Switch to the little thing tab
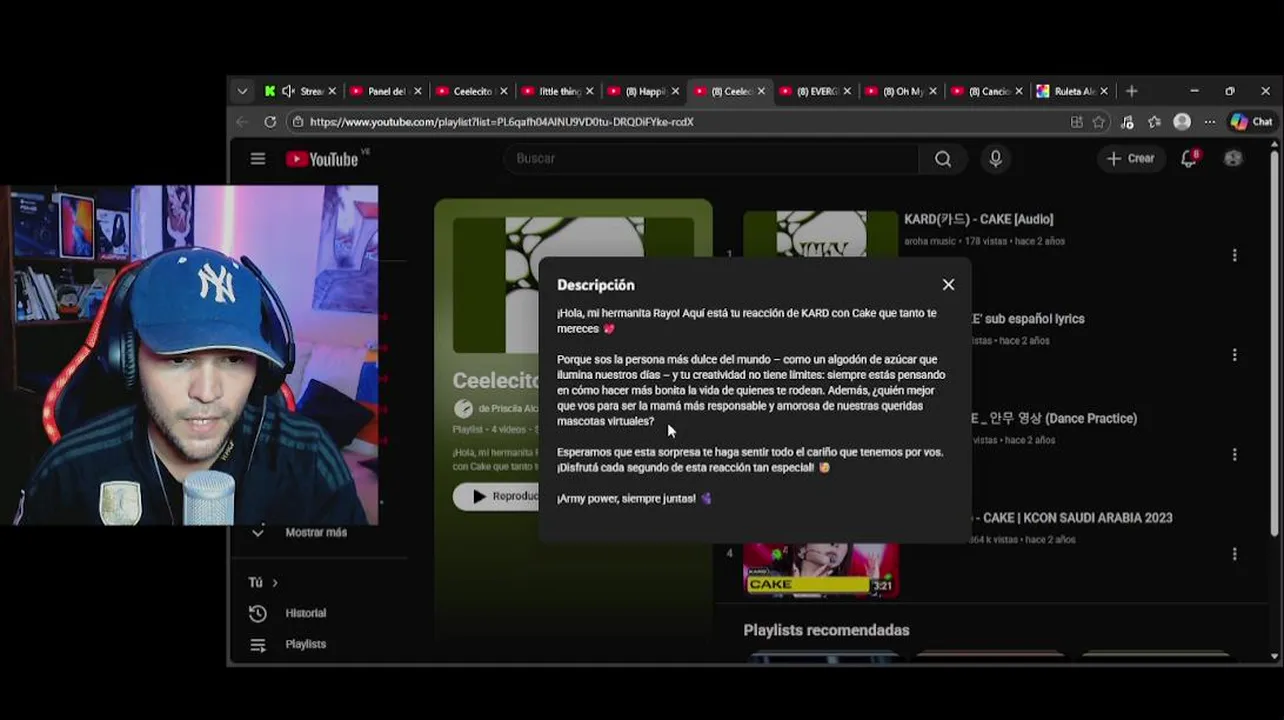The height and width of the screenshot is (720, 1284). [x=558, y=91]
